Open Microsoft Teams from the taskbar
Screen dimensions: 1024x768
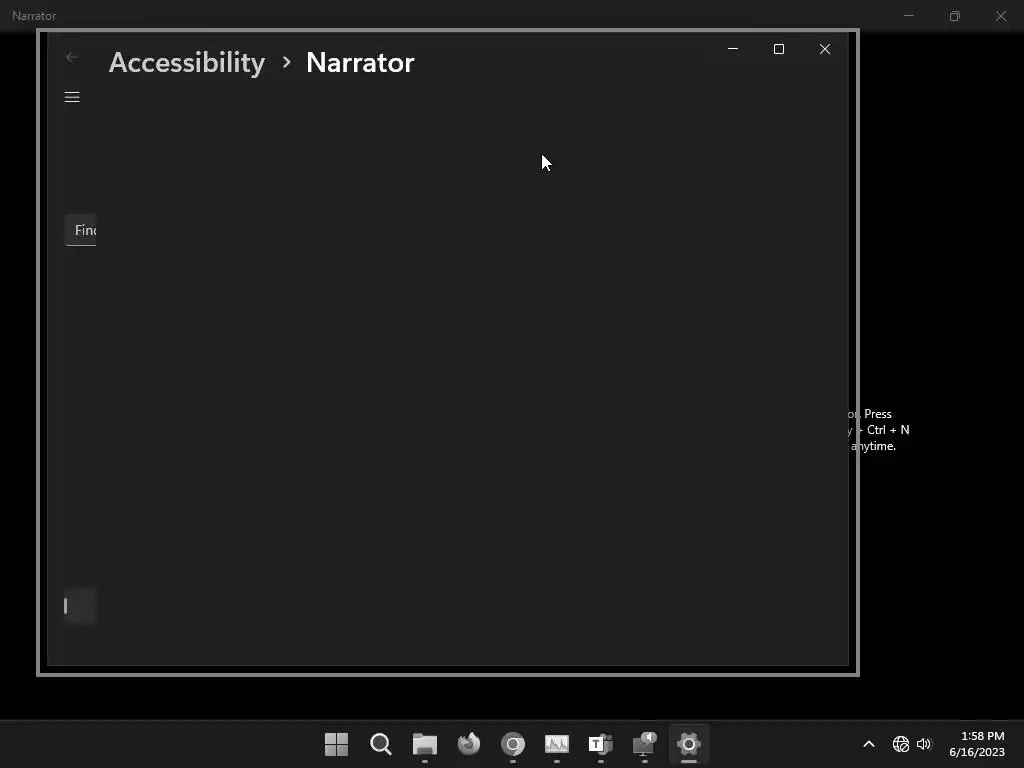(x=601, y=744)
